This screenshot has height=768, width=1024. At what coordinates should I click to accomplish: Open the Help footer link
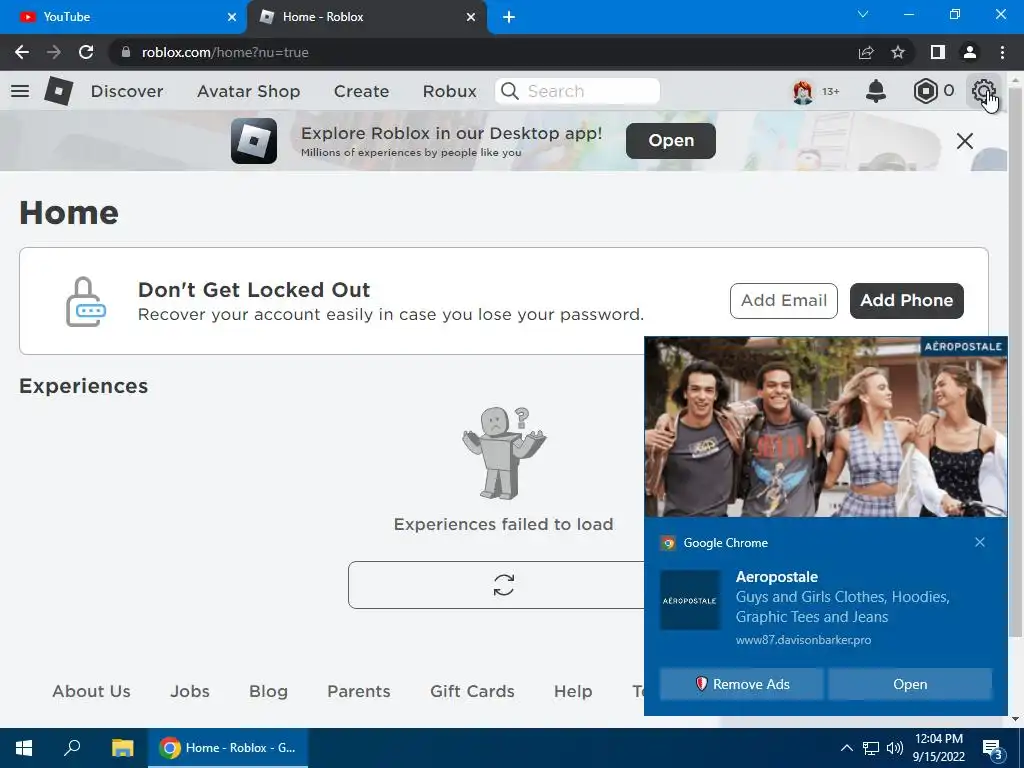click(573, 691)
